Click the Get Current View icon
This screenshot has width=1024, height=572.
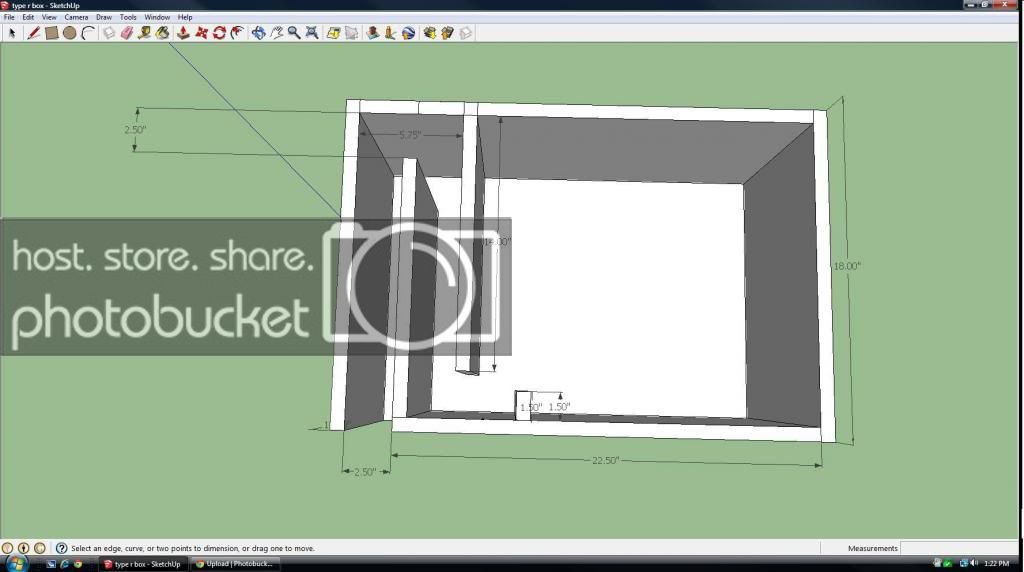point(333,33)
